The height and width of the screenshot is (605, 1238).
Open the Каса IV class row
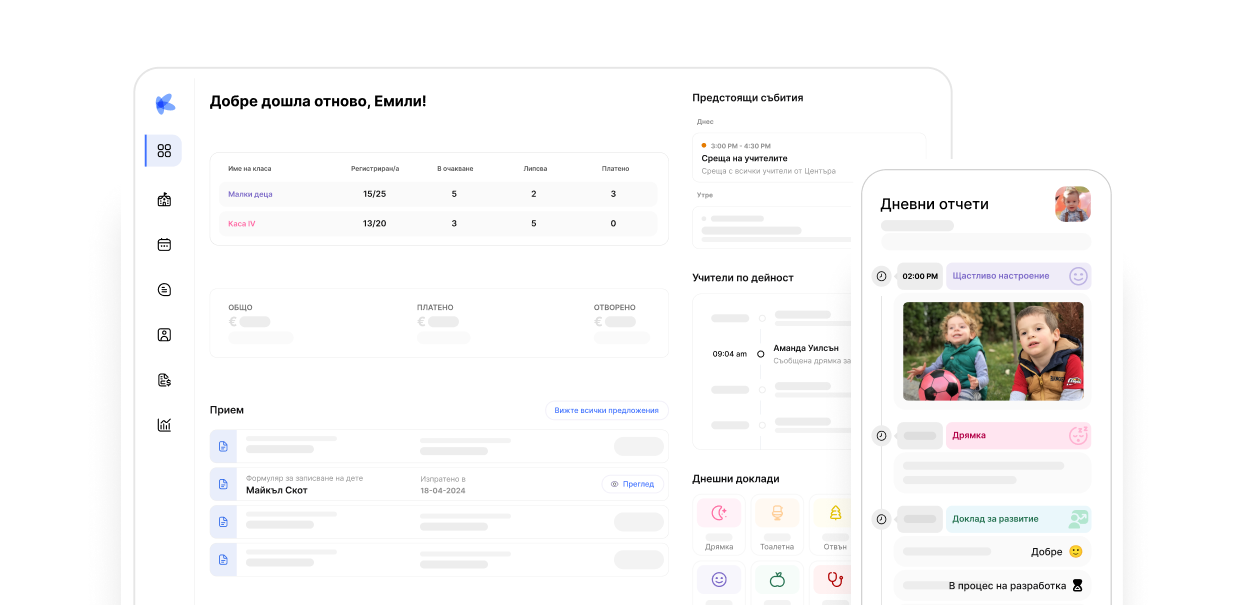(x=242, y=224)
